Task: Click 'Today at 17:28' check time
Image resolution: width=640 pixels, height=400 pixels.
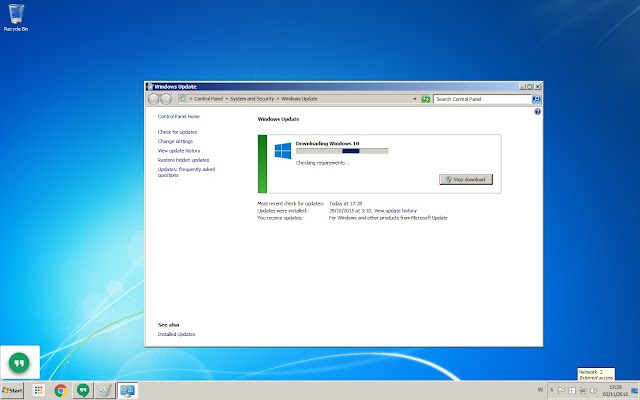Action: (345, 203)
